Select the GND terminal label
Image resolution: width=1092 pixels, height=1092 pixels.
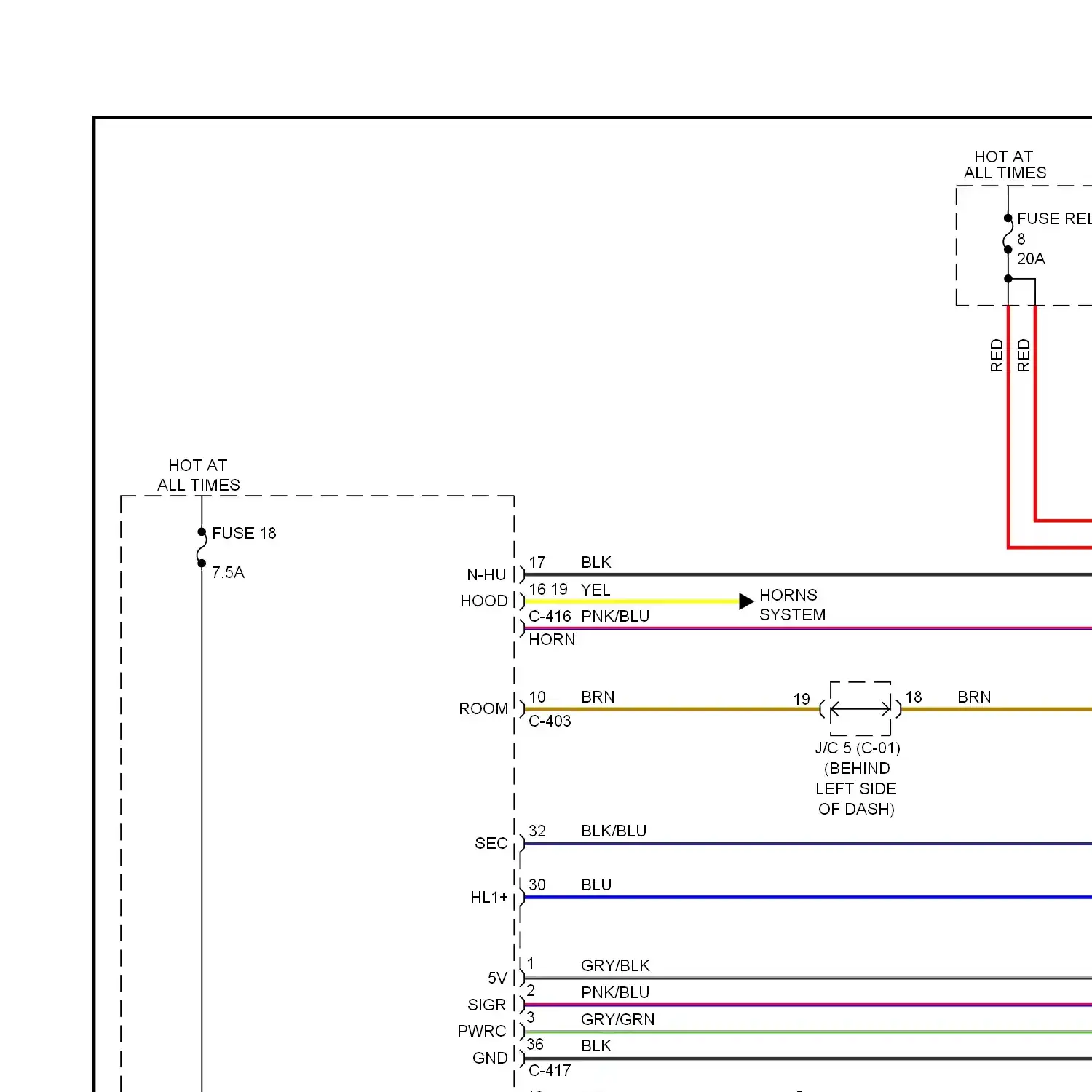tap(490, 1058)
